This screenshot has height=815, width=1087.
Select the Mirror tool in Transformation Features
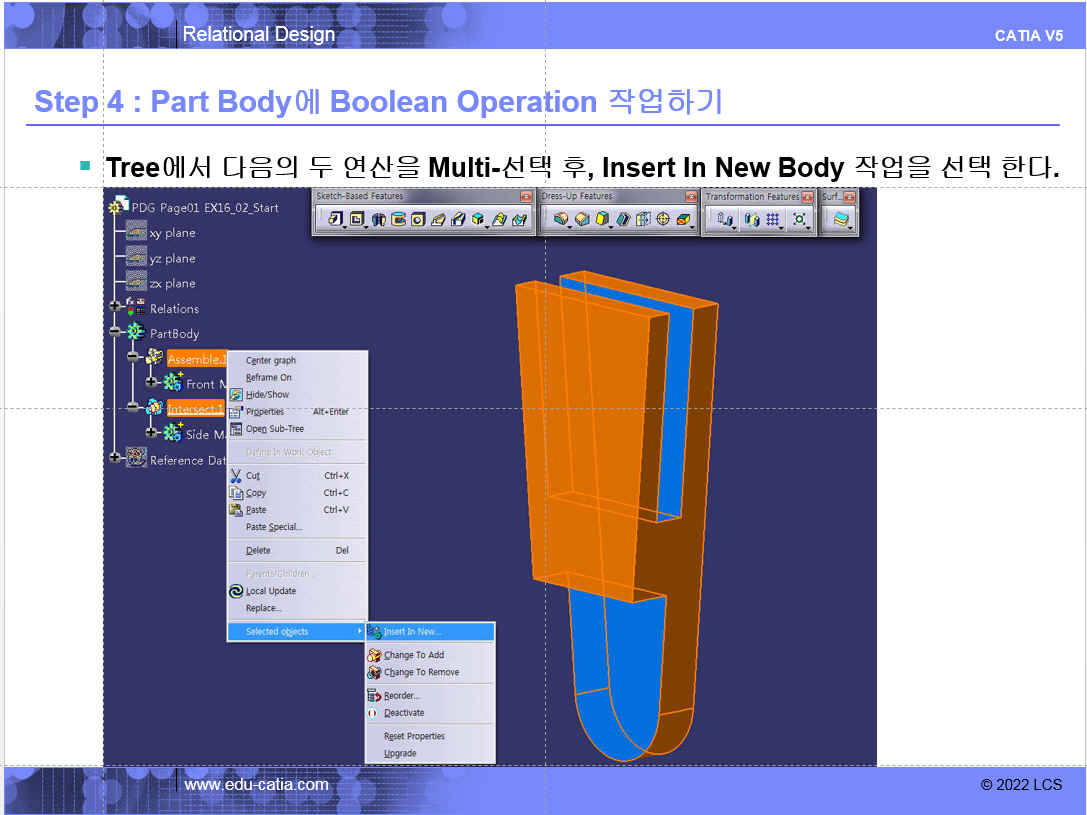752,219
